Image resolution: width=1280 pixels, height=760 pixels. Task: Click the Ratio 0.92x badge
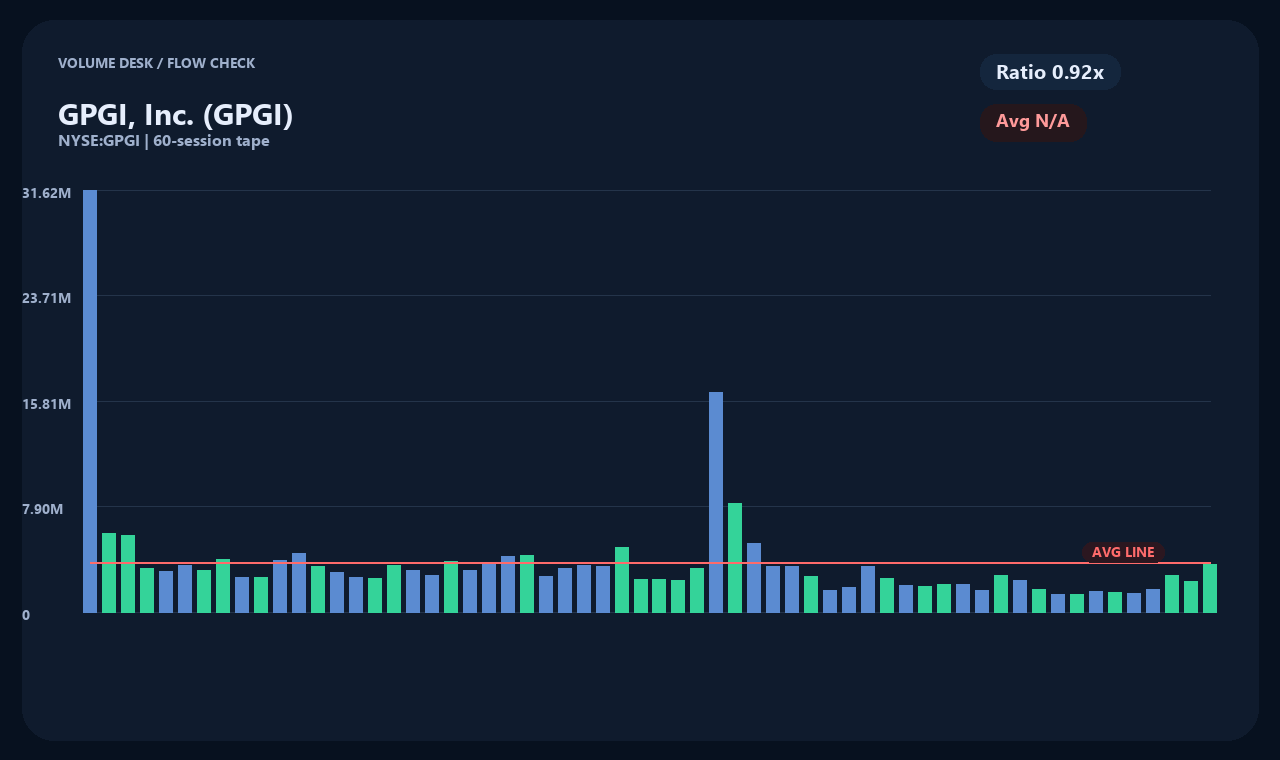1050,72
